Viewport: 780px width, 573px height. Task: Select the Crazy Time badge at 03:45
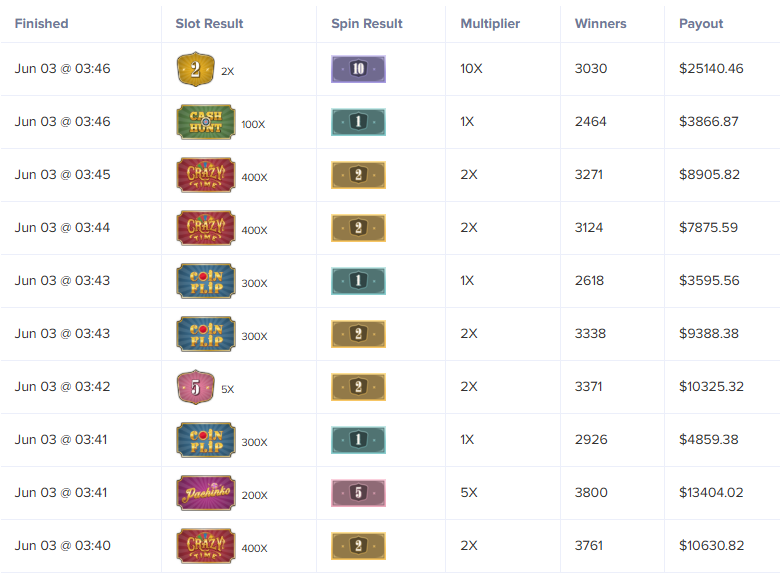205,175
